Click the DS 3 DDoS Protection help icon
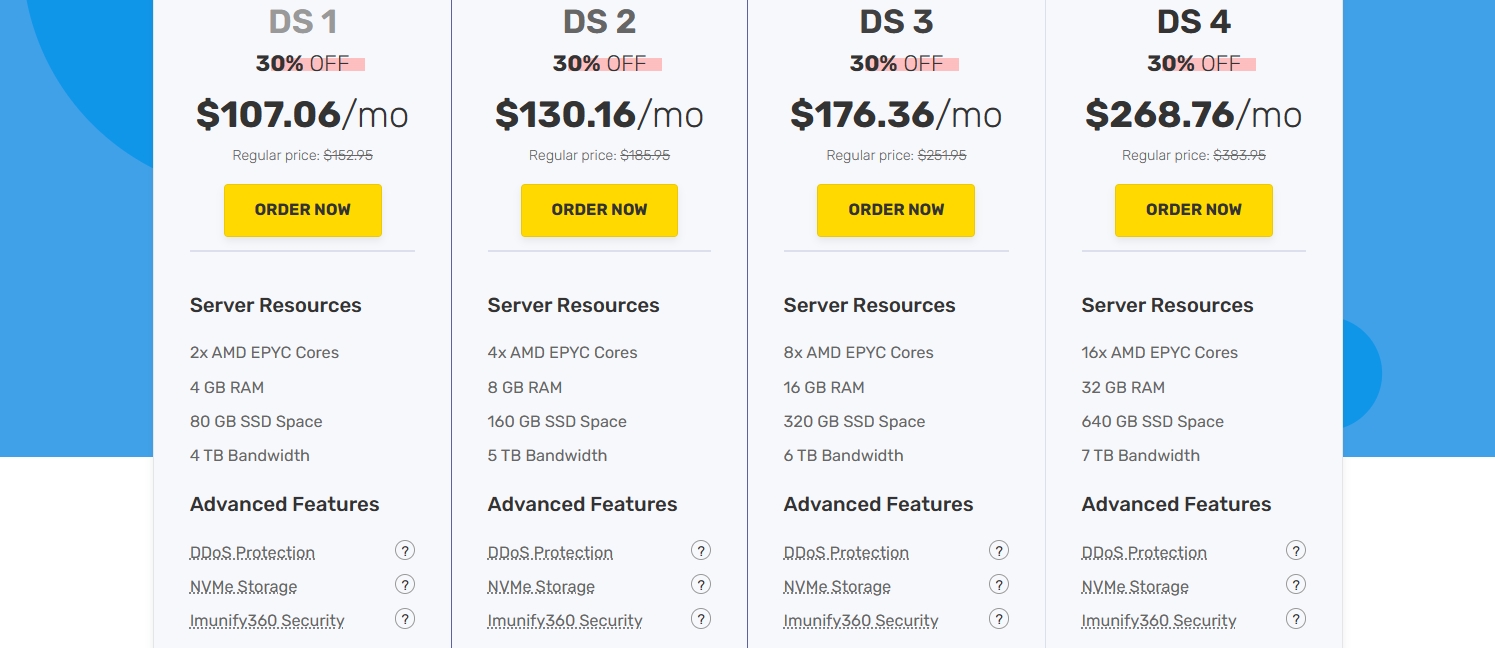 click(998, 550)
